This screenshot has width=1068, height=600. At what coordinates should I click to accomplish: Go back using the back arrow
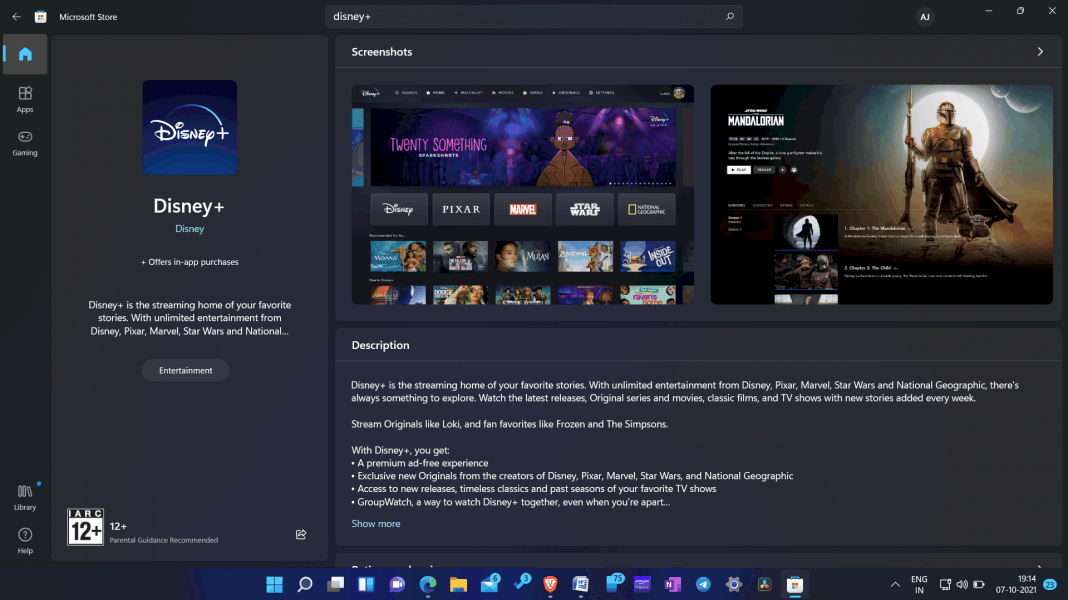[x=15, y=16]
